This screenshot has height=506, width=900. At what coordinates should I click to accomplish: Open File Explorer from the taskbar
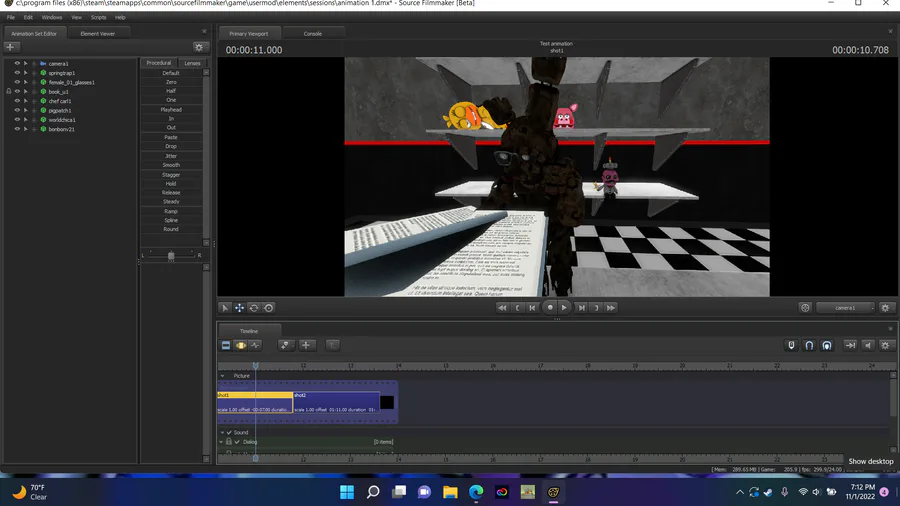point(450,492)
